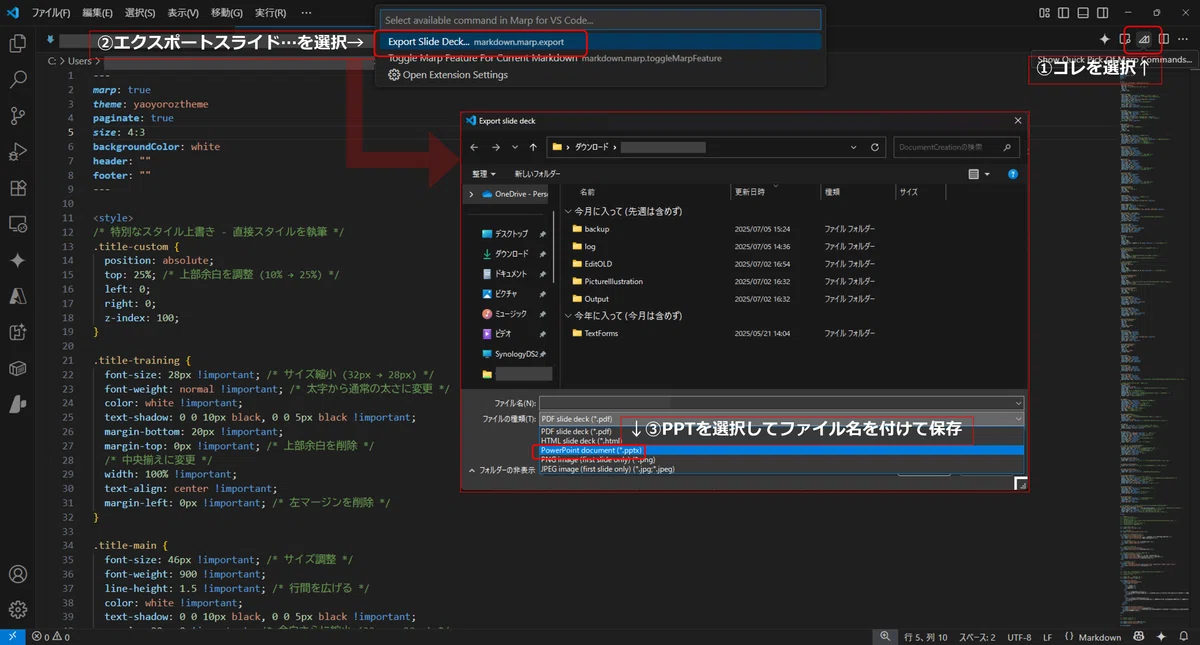Open the Azure view in the activity bar
Viewport: 1200px width, 645px height.
point(17,296)
